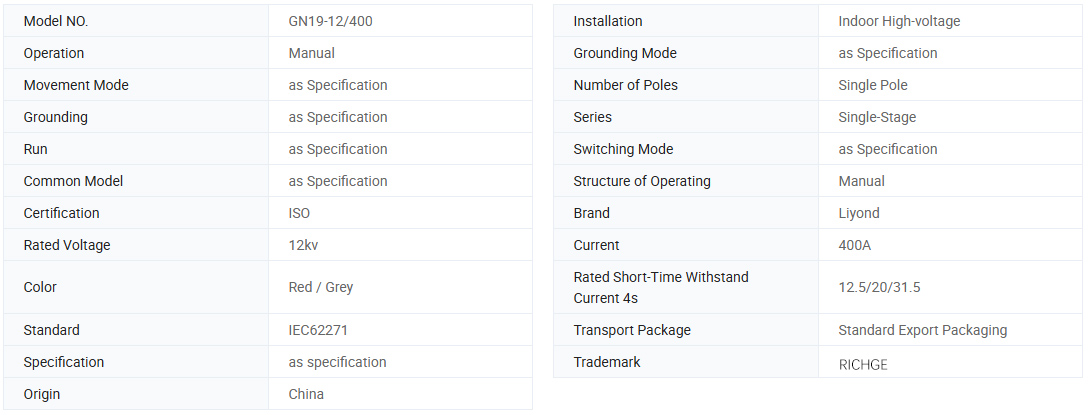Click the Single-Stage series value
Viewport: 1088px width, 415px height.
click(877, 117)
